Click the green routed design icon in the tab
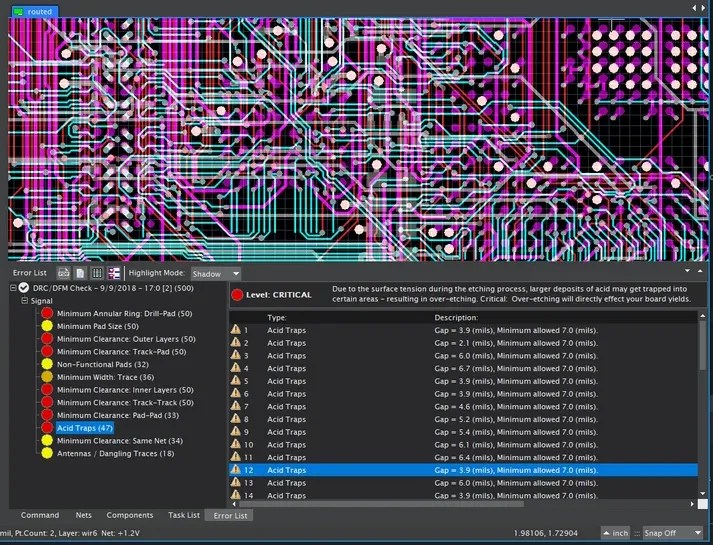Screen dimensions: 713x545 (x=19, y=12)
